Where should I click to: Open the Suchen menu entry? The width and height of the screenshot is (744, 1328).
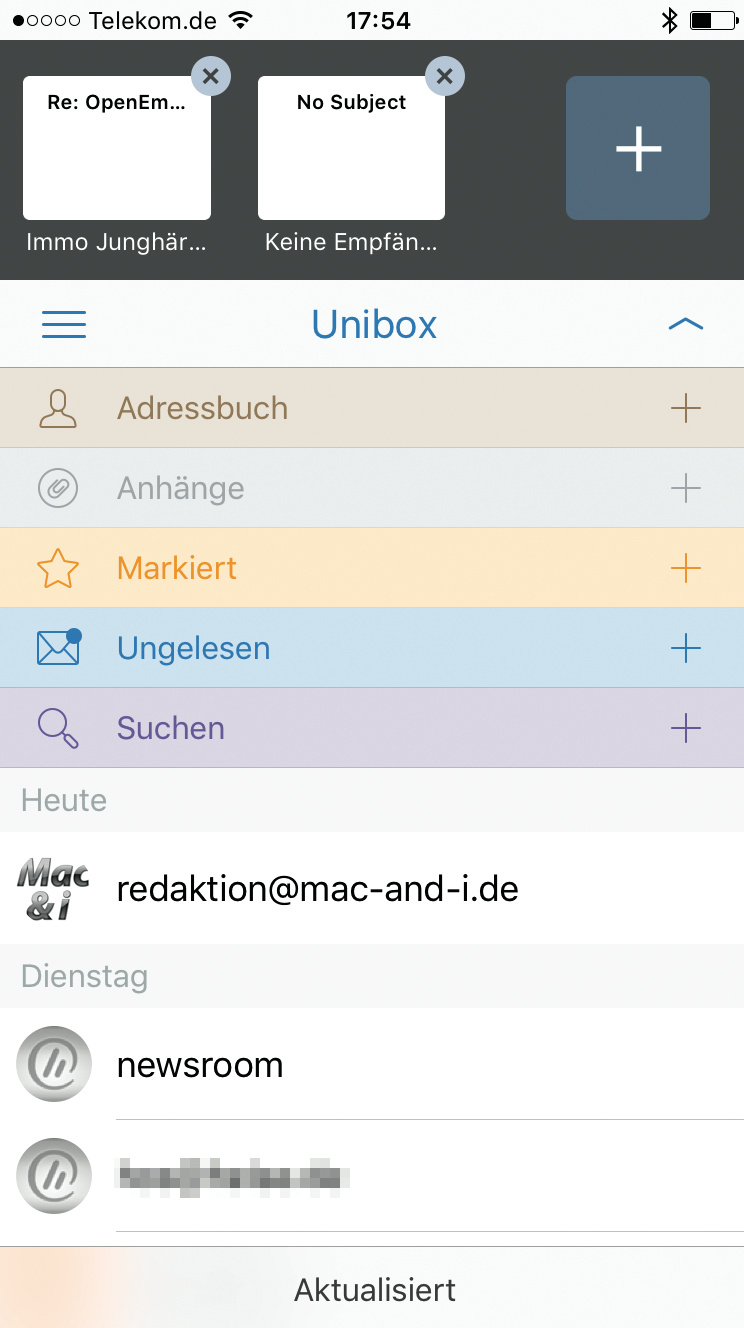click(x=171, y=728)
